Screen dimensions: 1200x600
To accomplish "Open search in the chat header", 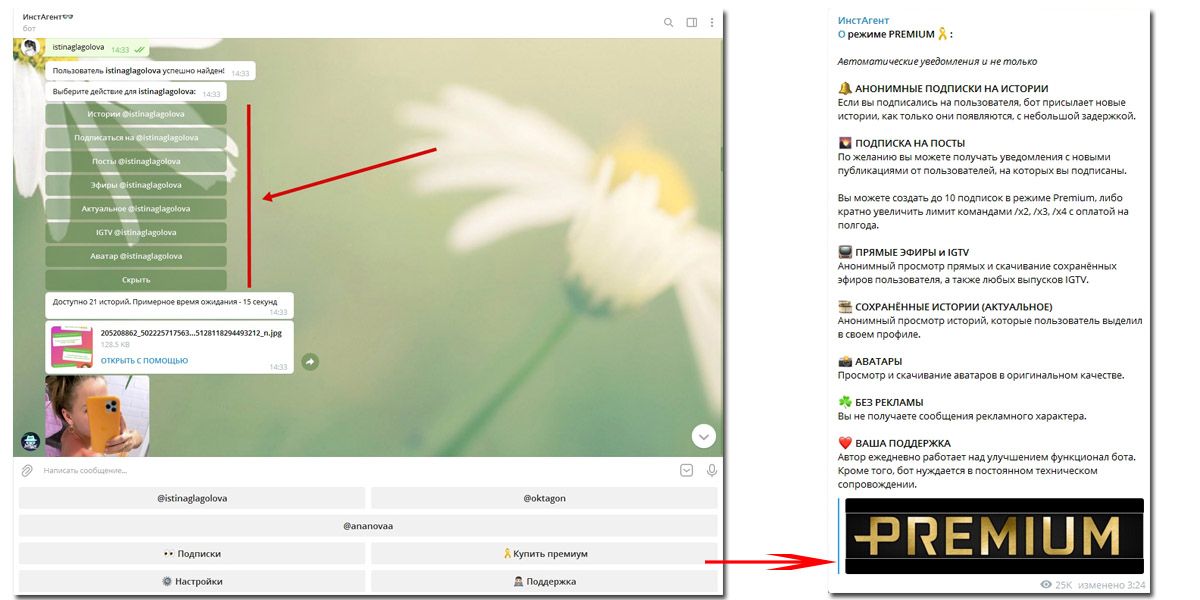I will [668, 22].
